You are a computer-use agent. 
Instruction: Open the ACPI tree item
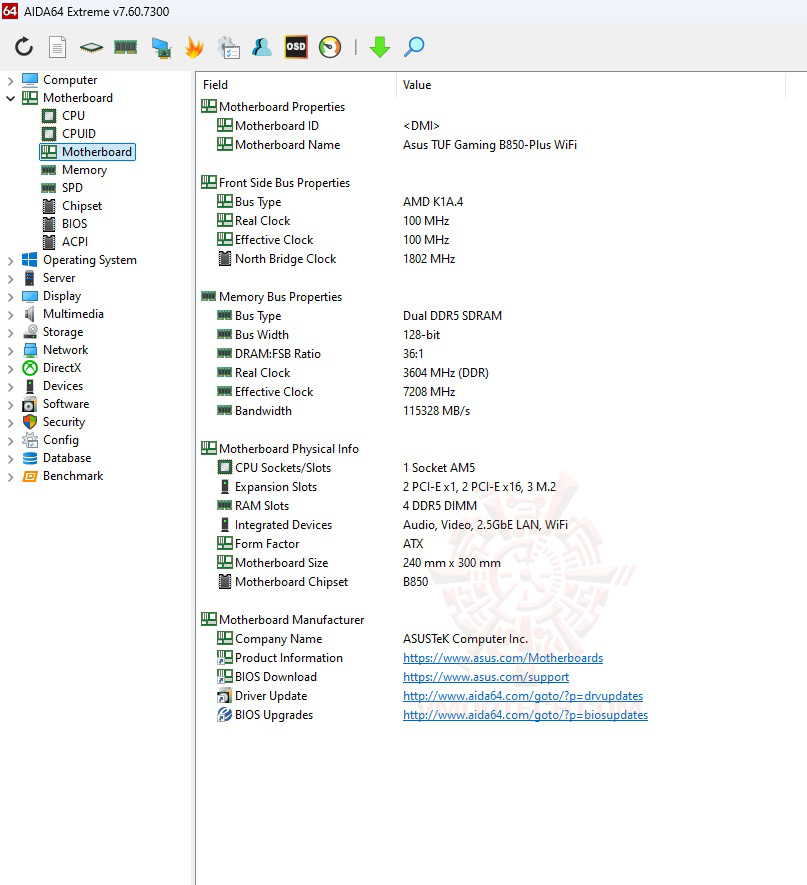(x=75, y=242)
